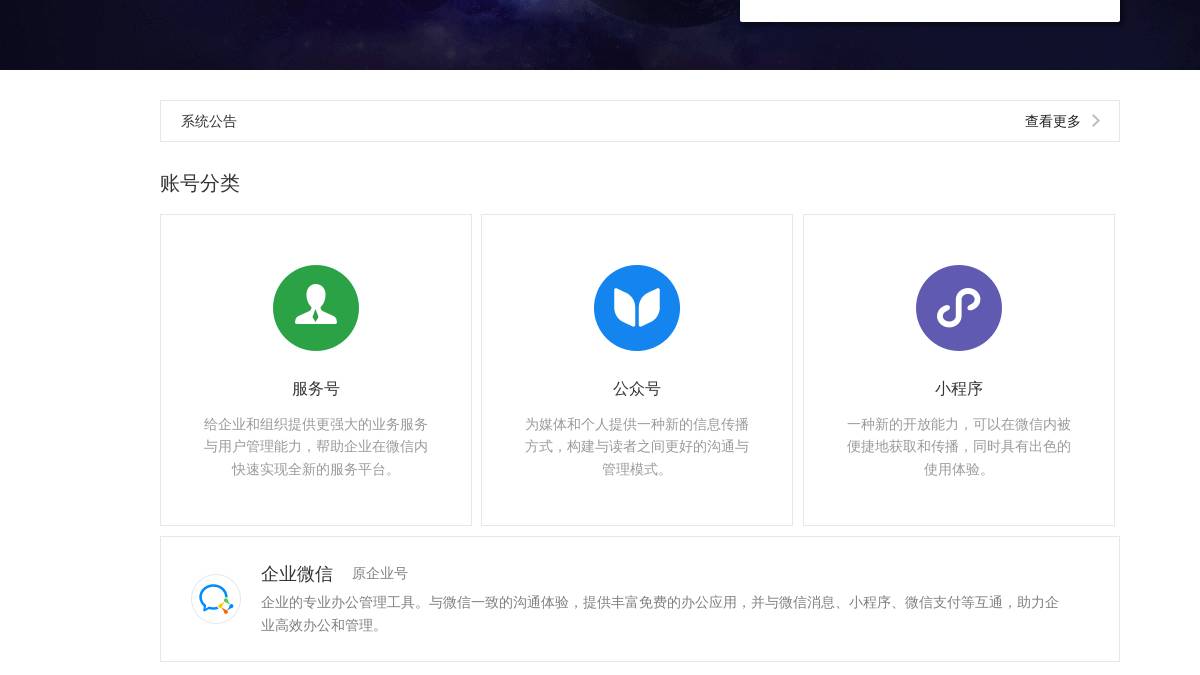
Task: Open the 服务号 category card
Action: tap(316, 369)
